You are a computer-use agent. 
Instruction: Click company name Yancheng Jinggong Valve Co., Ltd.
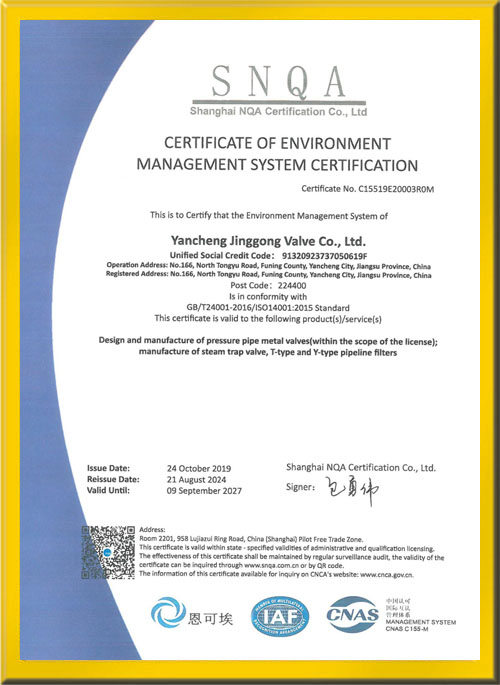(x=268, y=241)
